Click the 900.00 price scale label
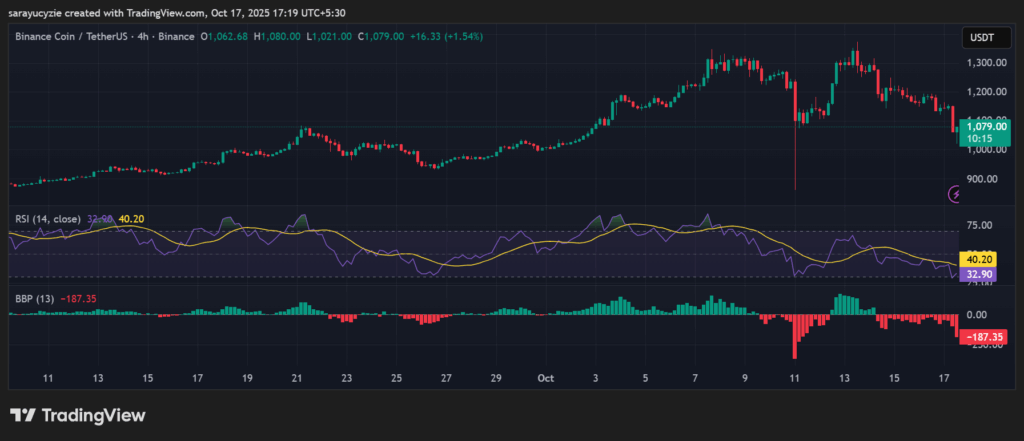This screenshot has height=441, width=1024. click(x=982, y=179)
